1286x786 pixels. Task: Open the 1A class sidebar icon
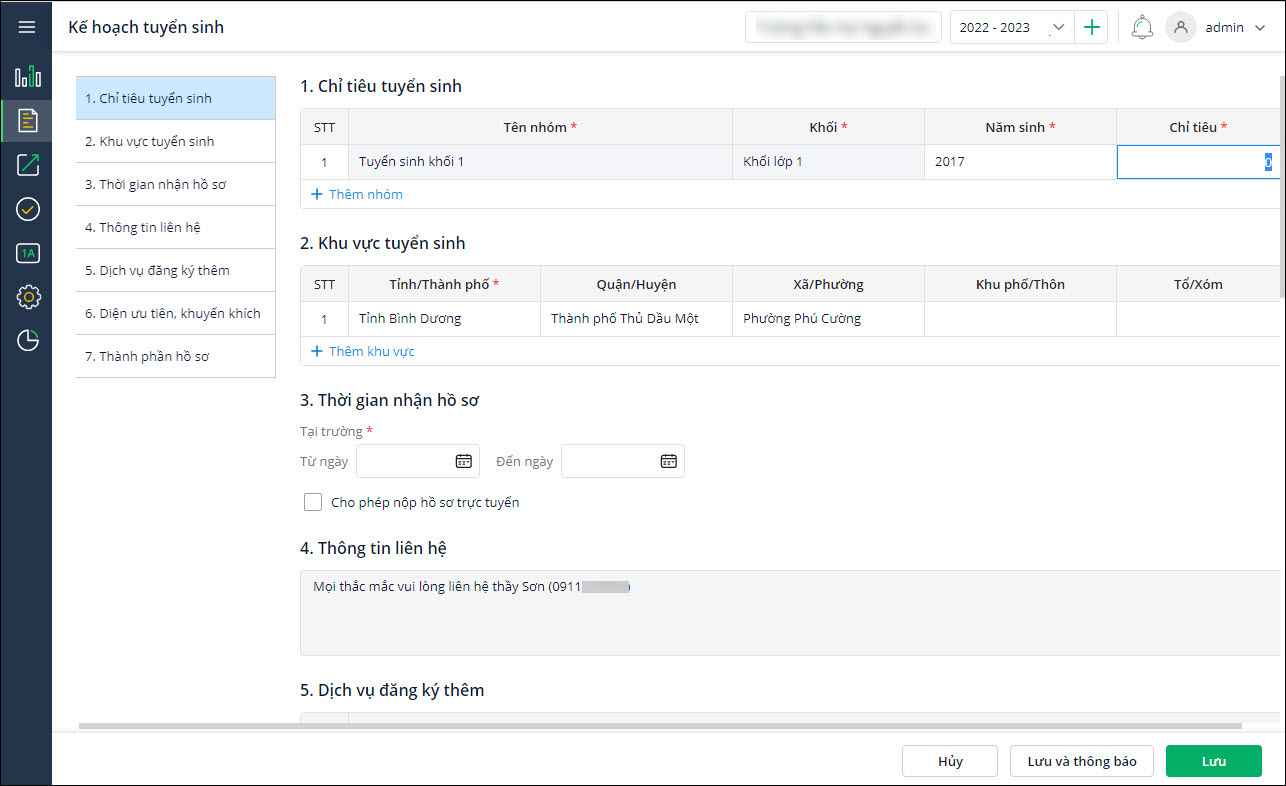tap(28, 253)
